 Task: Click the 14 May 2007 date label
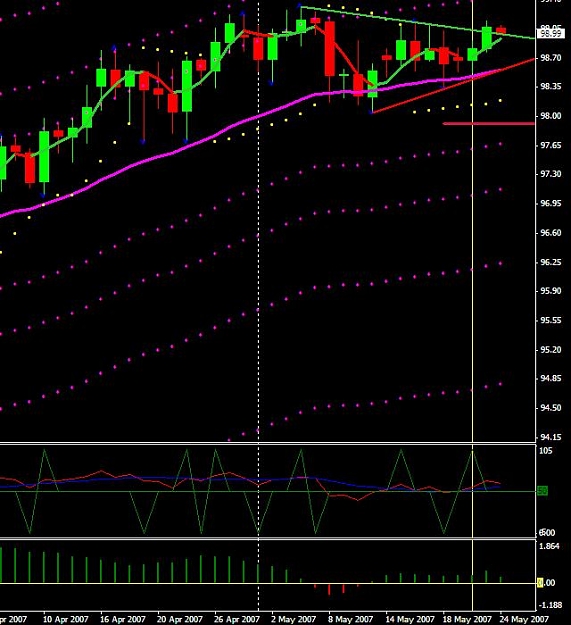(410, 619)
